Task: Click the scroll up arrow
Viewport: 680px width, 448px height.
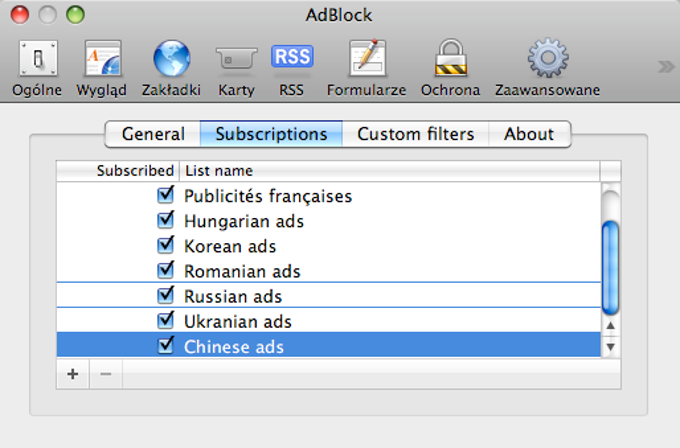Action: tap(611, 325)
